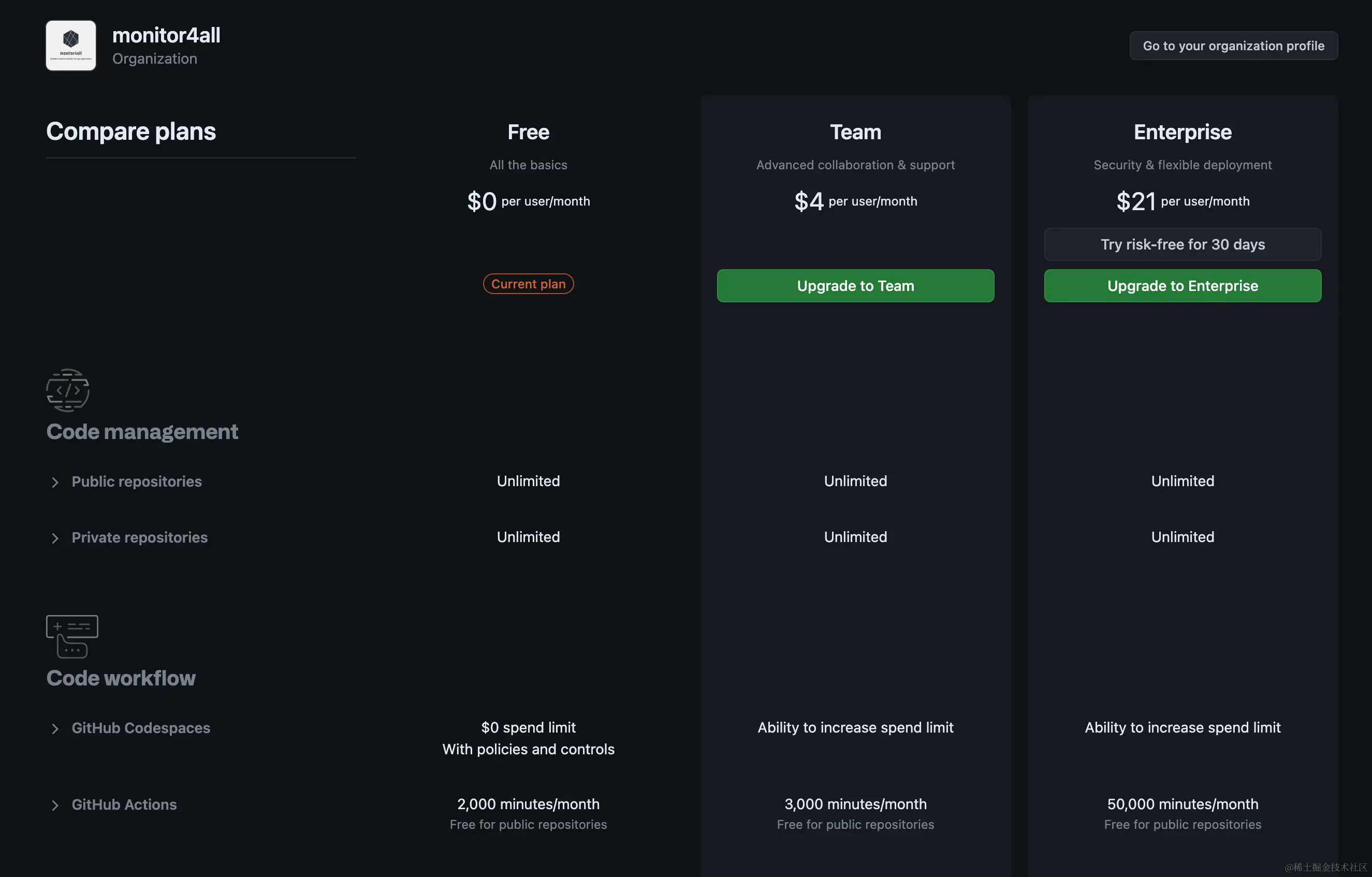Click the GitHub Actions label
Screen dimensions: 1372x877
click(124, 805)
